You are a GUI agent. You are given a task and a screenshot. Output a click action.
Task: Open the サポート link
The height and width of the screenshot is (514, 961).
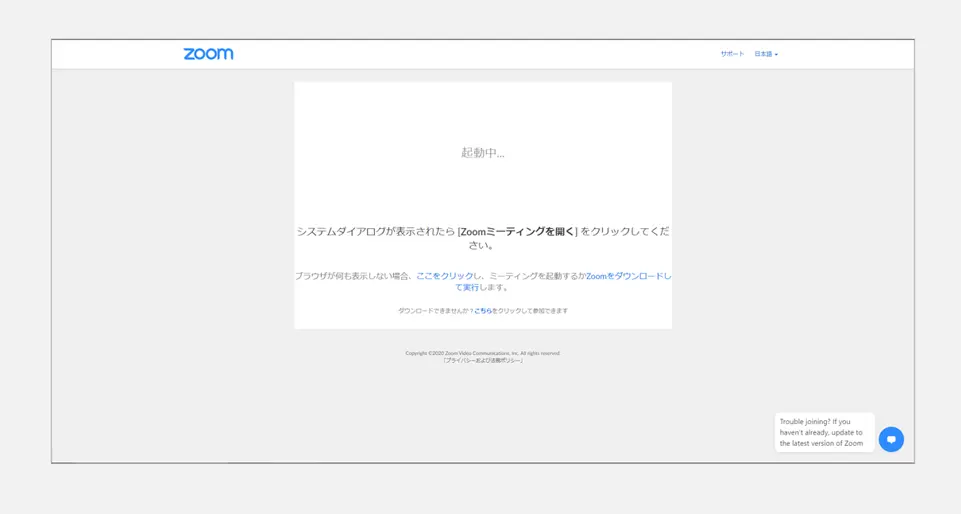732,54
